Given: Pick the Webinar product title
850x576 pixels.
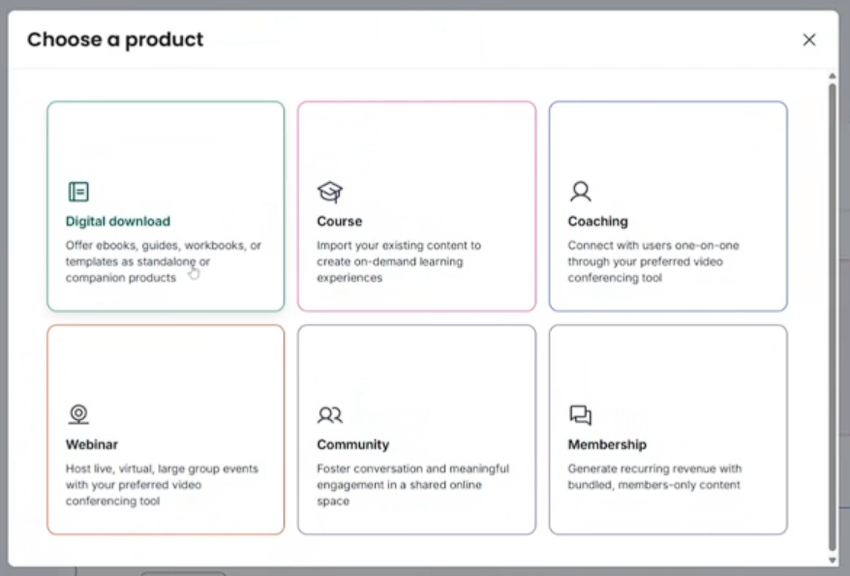Looking at the screenshot, I should click(92, 444).
